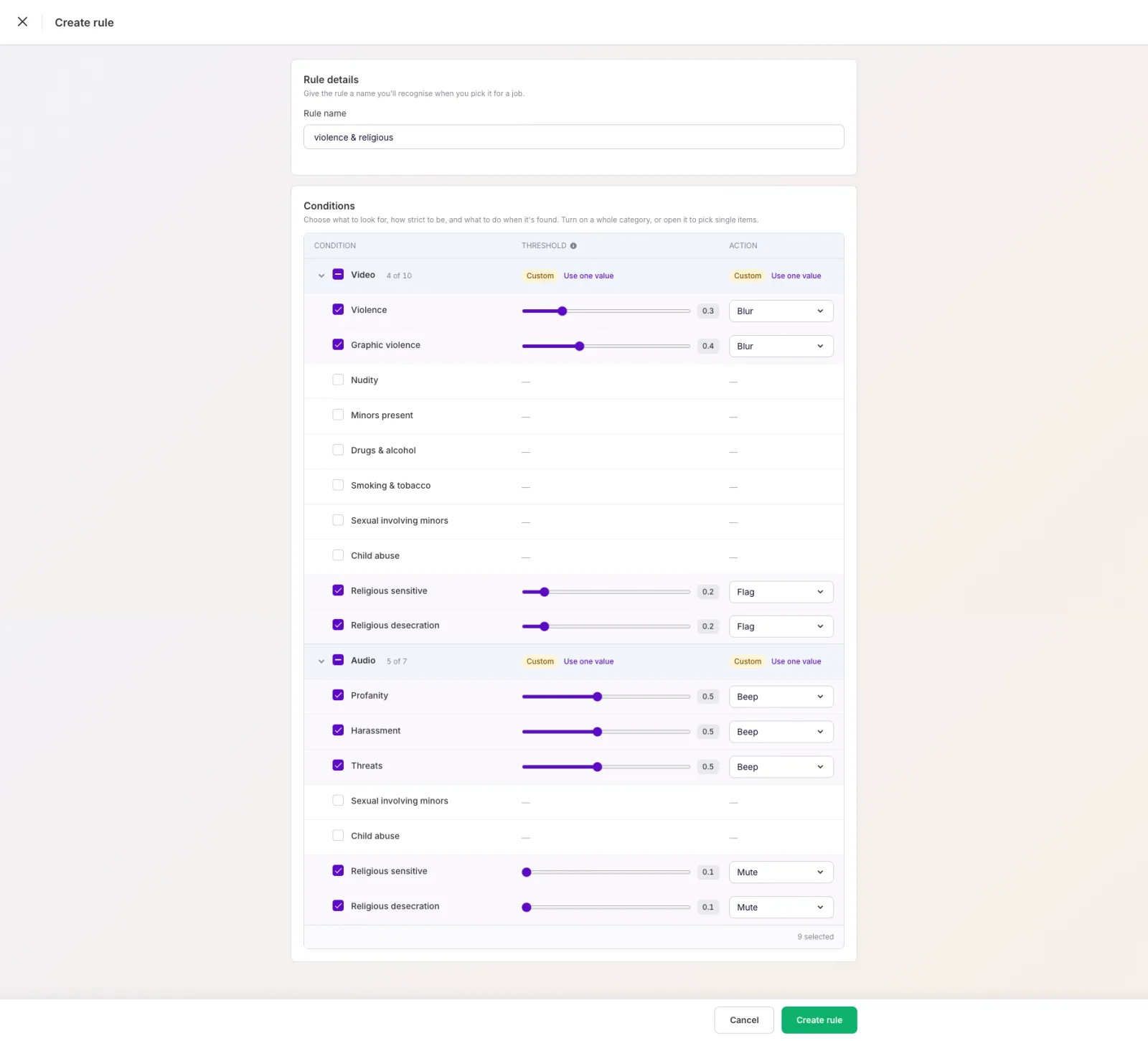
Task: Uncheck the Violence condition
Action: pos(338,310)
